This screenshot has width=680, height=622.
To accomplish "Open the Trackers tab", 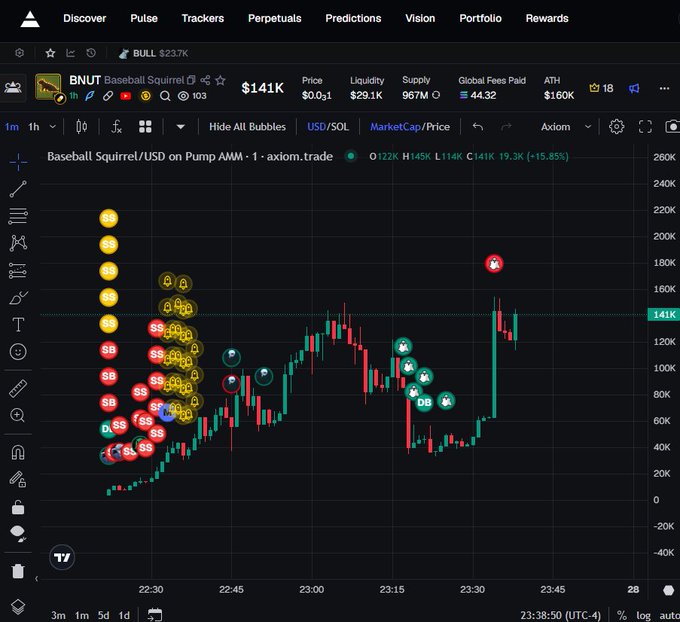I will pos(203,18).
